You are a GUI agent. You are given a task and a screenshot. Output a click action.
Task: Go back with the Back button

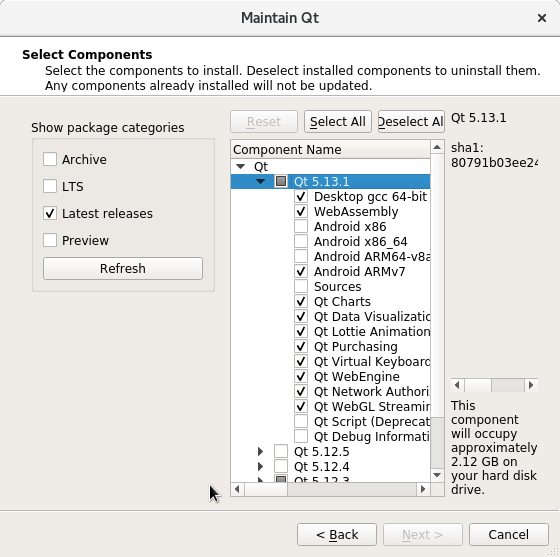[x=337, y=535]
